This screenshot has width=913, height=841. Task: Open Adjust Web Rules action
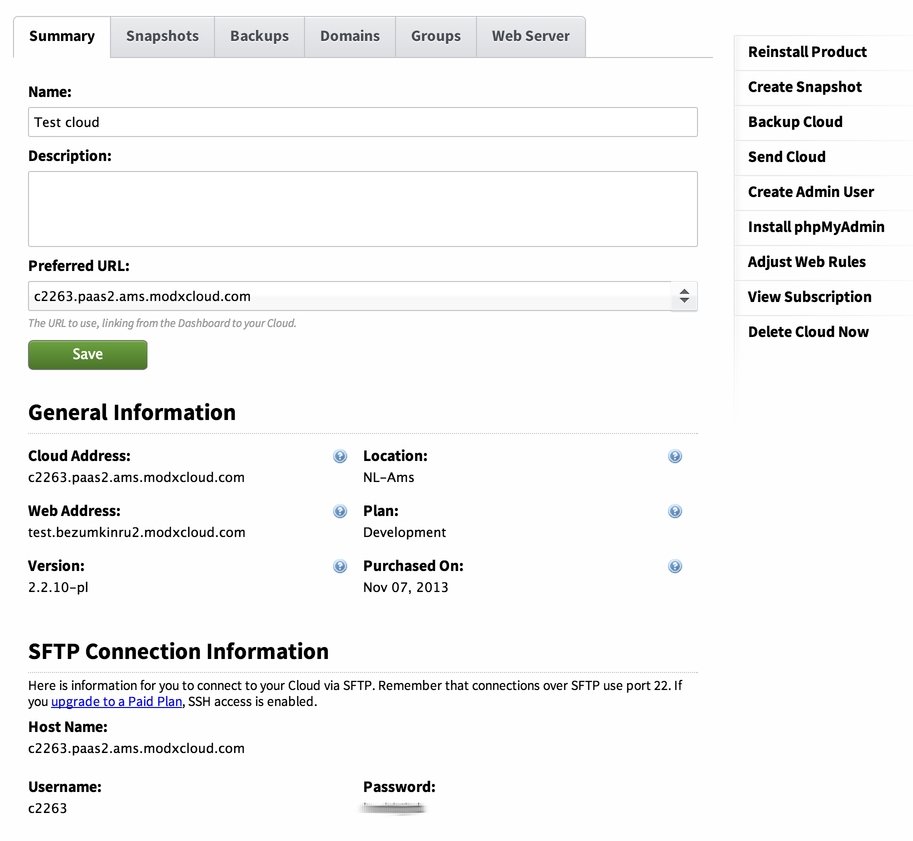click(x=806, y=262)
